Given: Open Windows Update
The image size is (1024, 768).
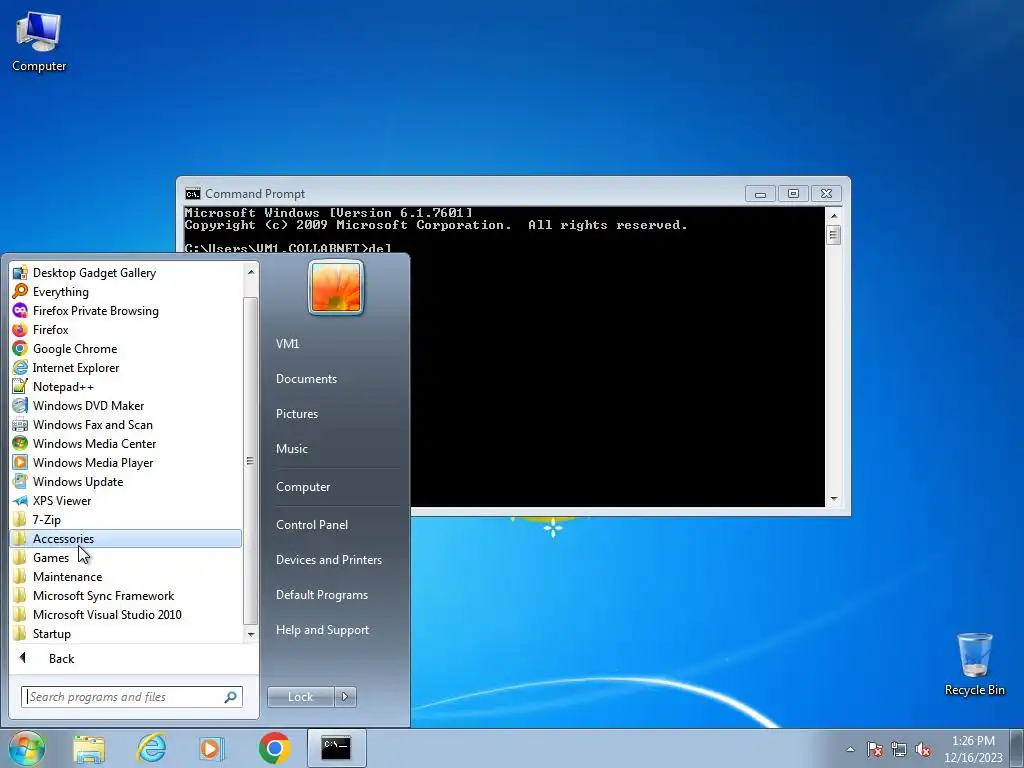Looking at the screenshot, I should coord(126,481).
